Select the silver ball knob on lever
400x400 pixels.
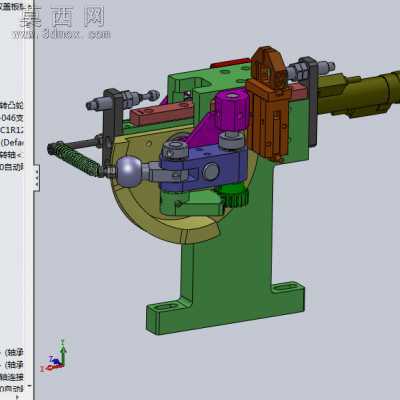click(129, 172)
